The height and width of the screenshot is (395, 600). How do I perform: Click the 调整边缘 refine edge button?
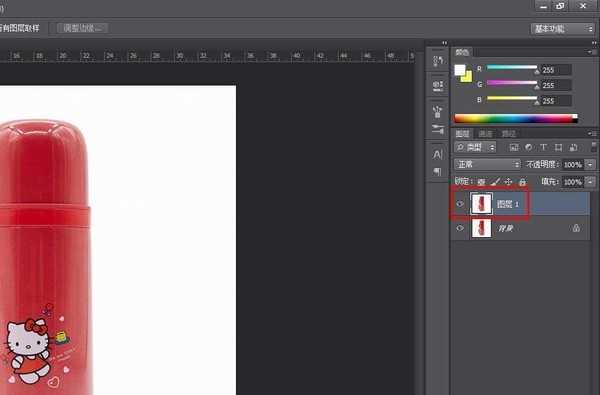pos(83,28)
